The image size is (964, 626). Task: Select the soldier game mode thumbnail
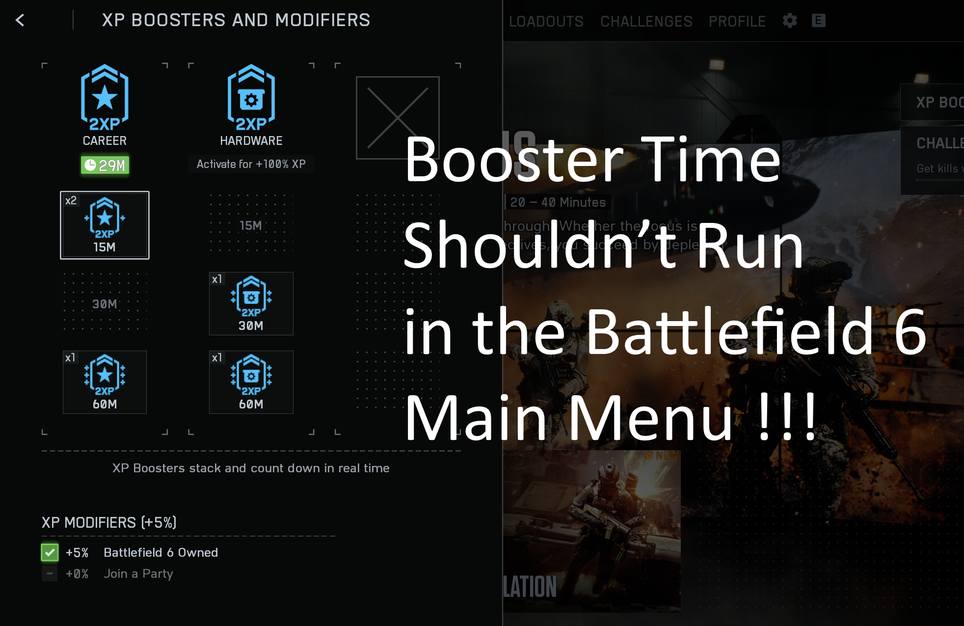point(592,531)
